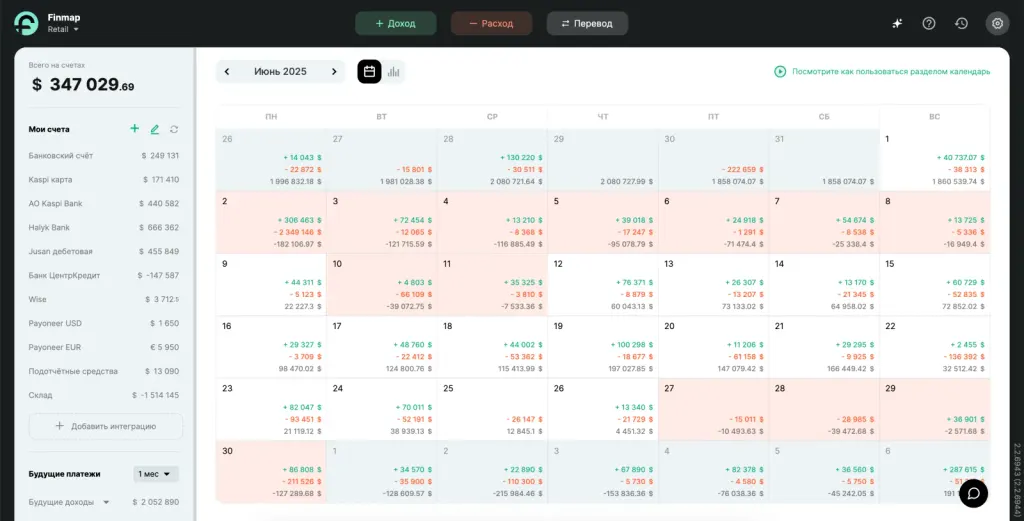Open the 1 мес period dropdown
The width and height of the screenshot is (1024, 521).
pyautogui.click(x=156, y=474)
